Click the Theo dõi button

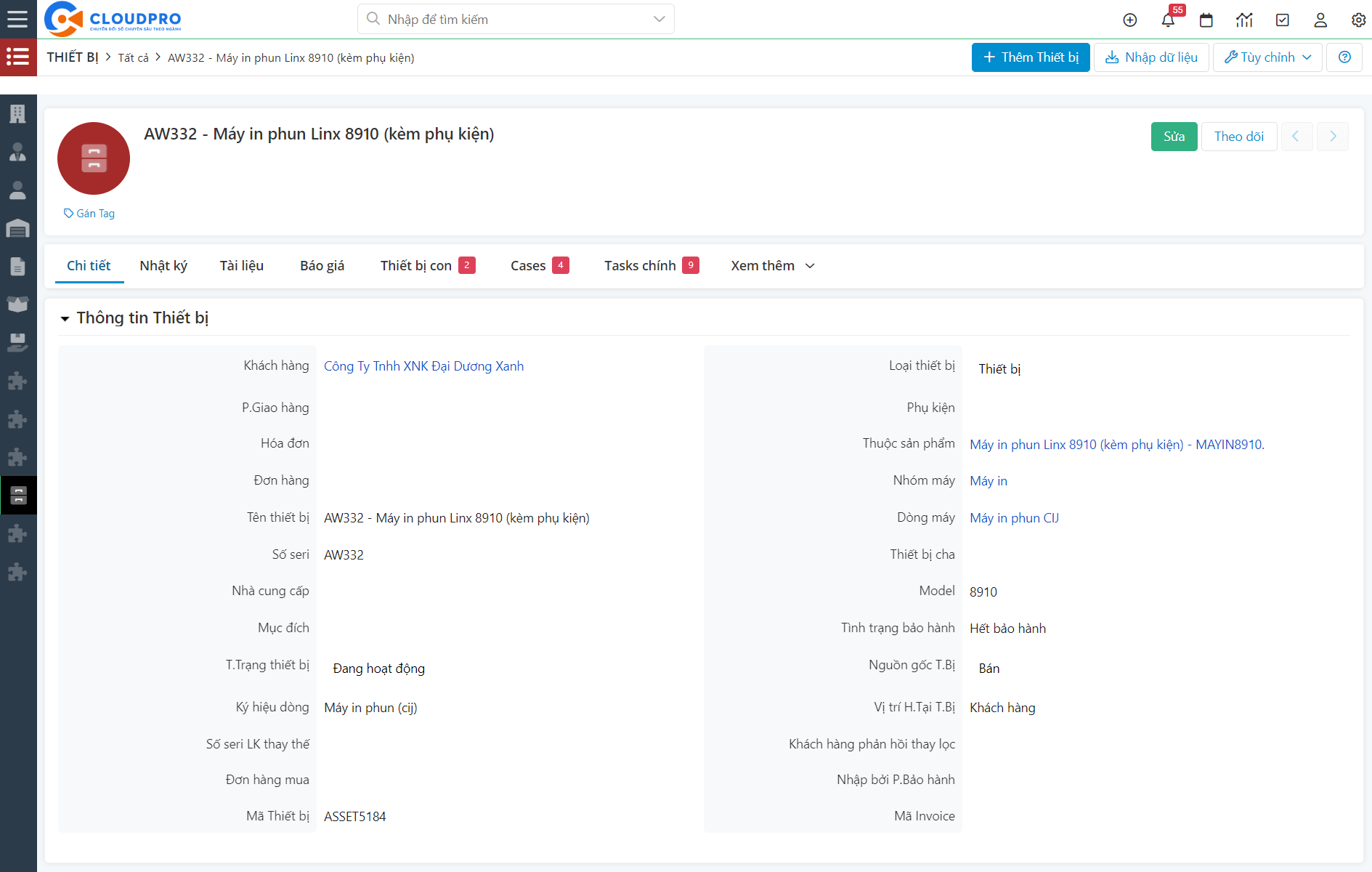pos(1239,137)
